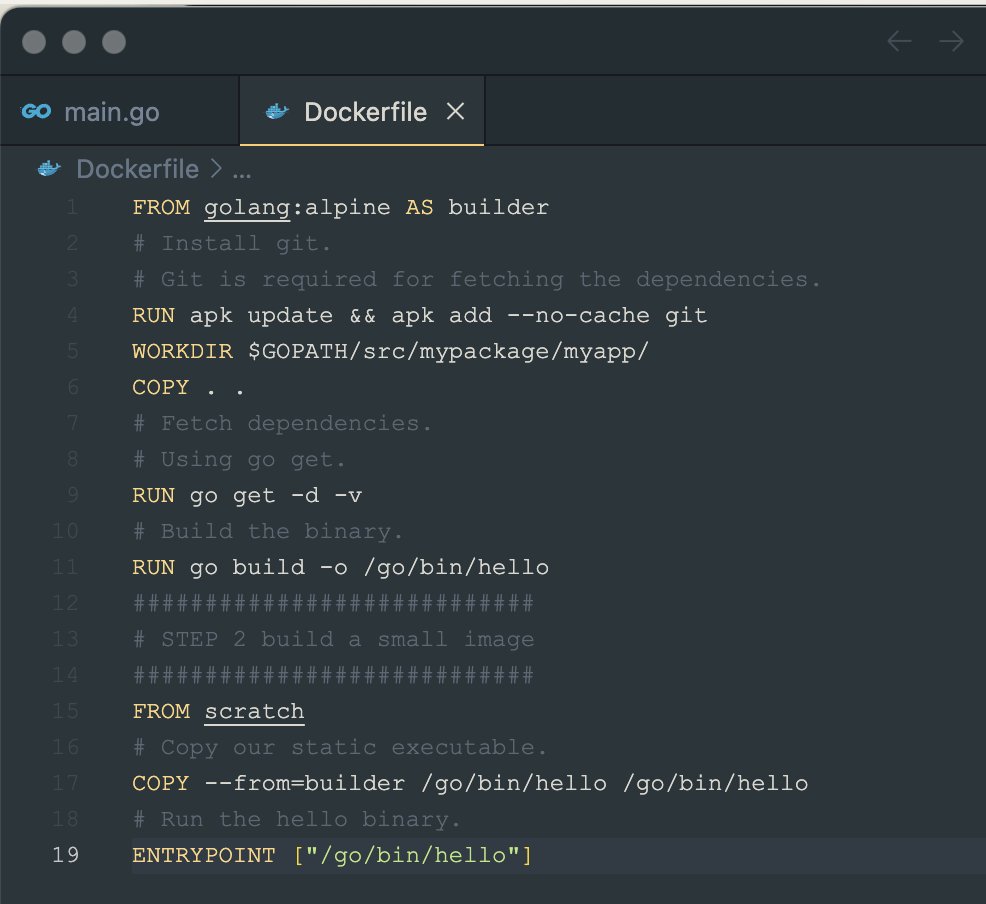This screenshot has width=986, height=904.
Task: Expand the breadcrumb chevron after Dockerfile
Action: (x=216, y=169)
